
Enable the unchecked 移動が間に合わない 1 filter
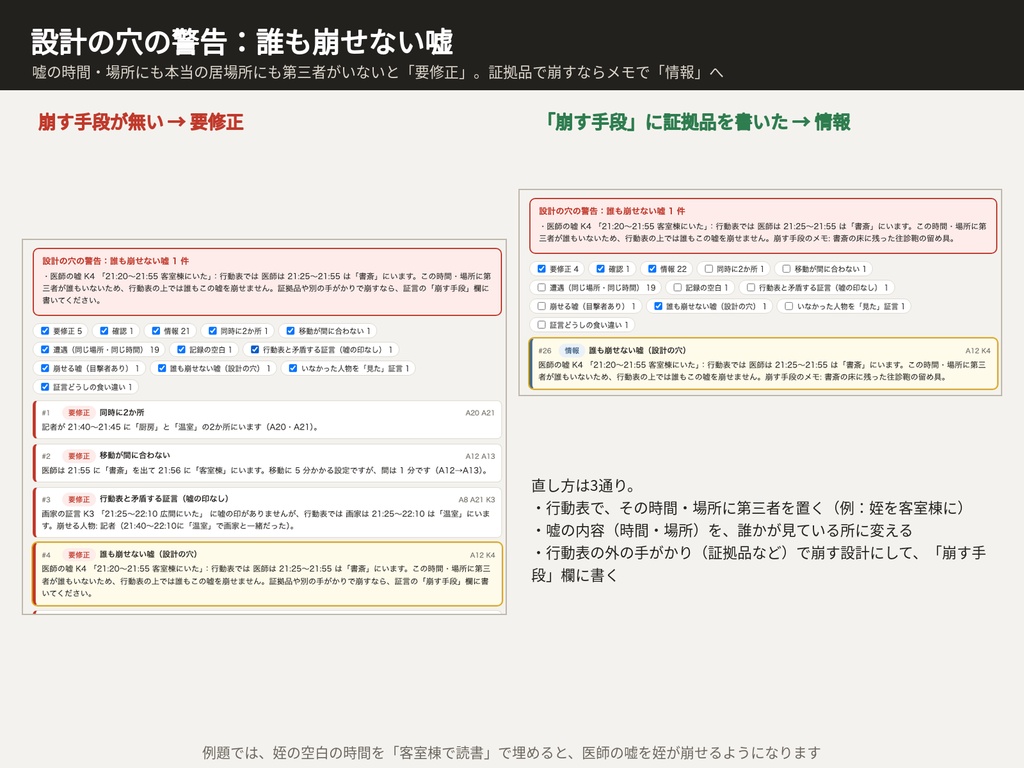[x=786, y=268]
